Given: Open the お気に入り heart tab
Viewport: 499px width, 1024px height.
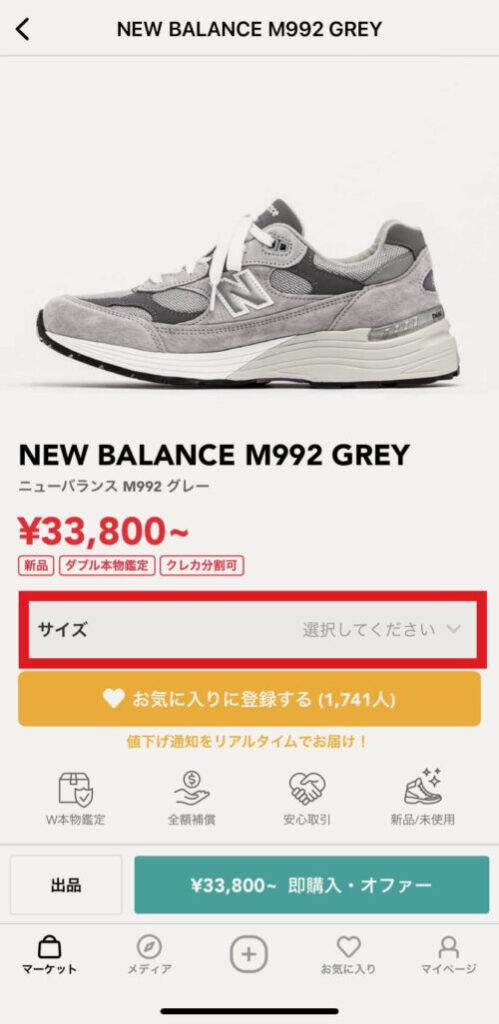Looking at the screenshot, I should tap(348, 955).
